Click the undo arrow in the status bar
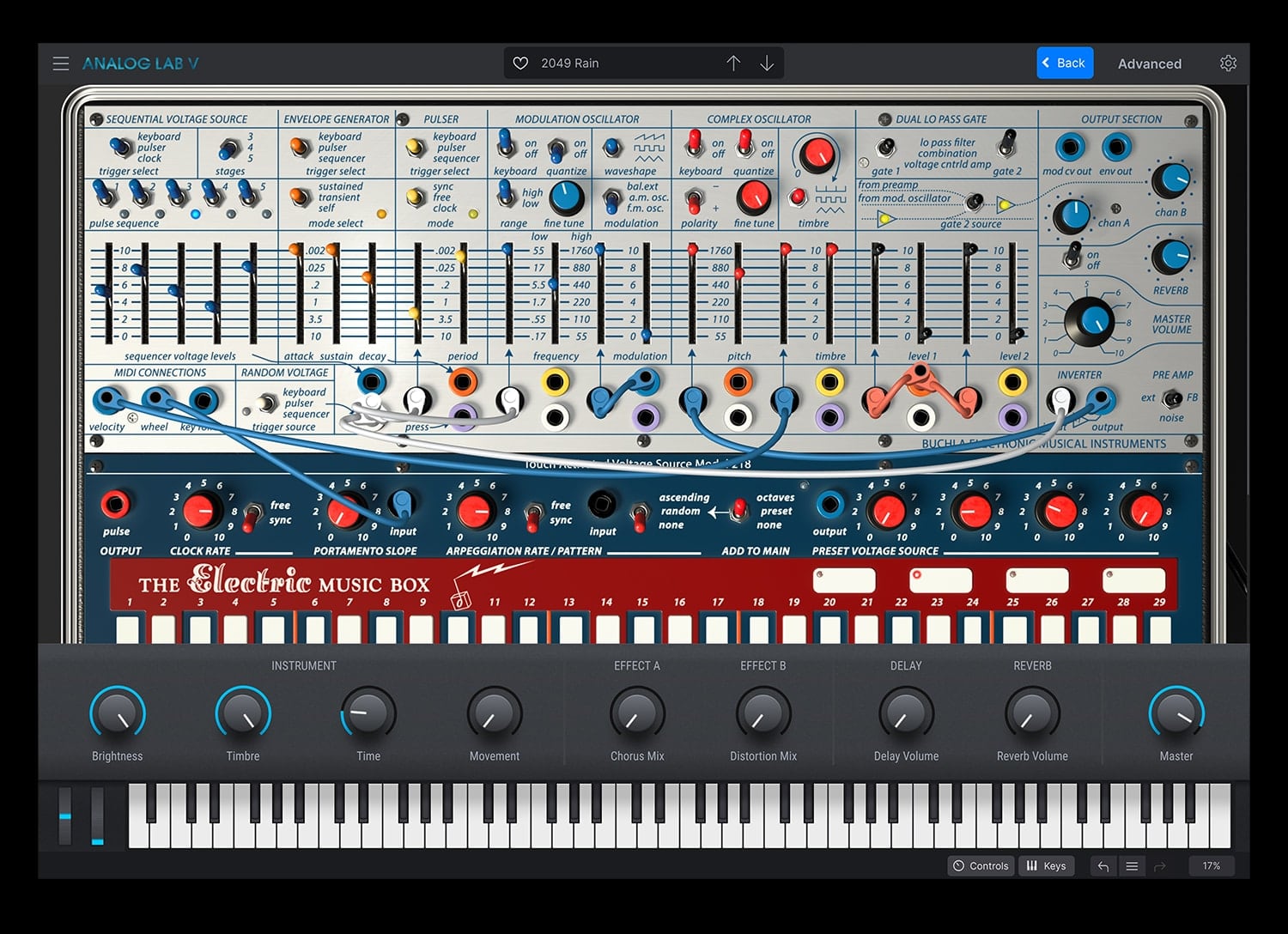The image size is (1288, 934). (x=1103, y=866)
